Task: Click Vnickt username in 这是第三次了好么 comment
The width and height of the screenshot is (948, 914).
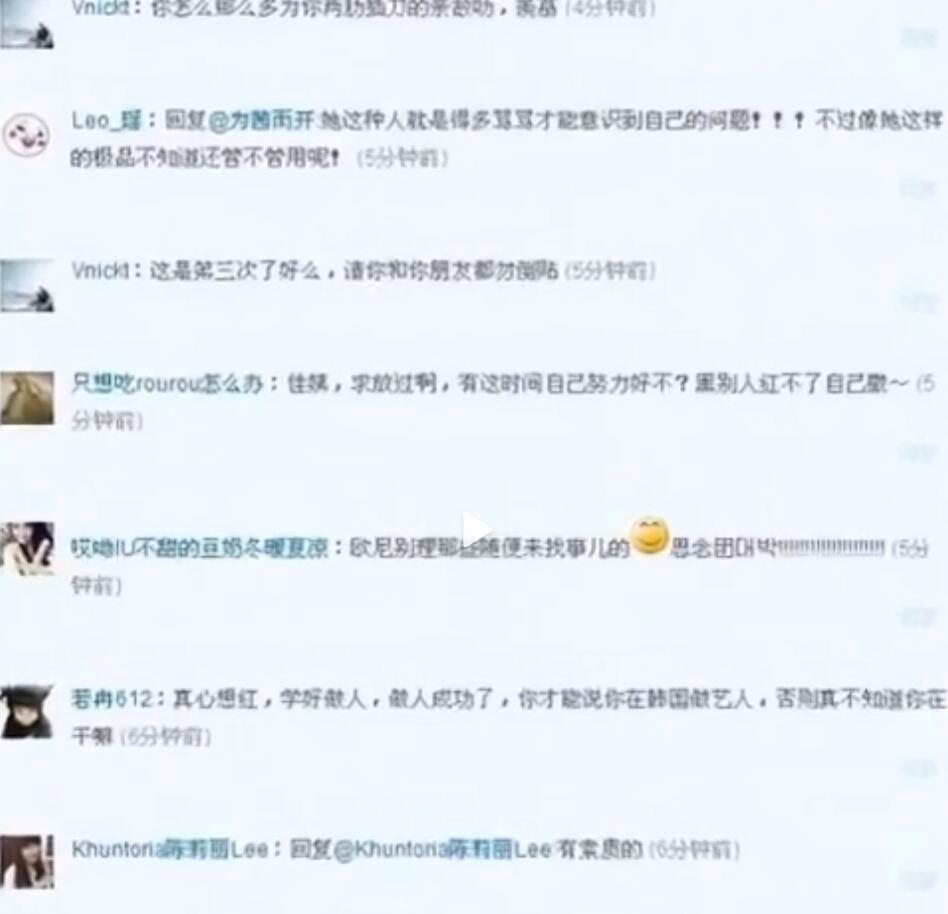Action: point(100,270)
